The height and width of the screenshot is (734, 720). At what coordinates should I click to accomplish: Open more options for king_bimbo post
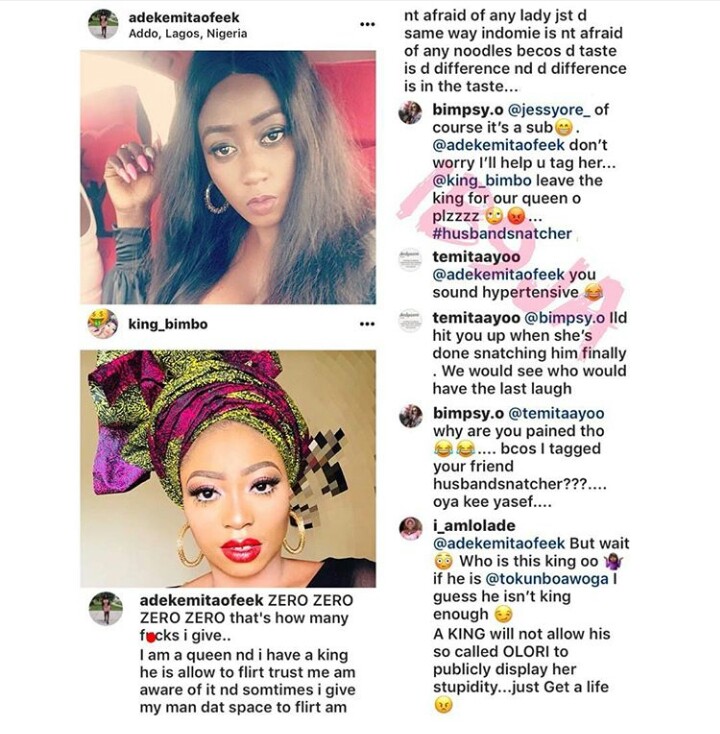367,323
